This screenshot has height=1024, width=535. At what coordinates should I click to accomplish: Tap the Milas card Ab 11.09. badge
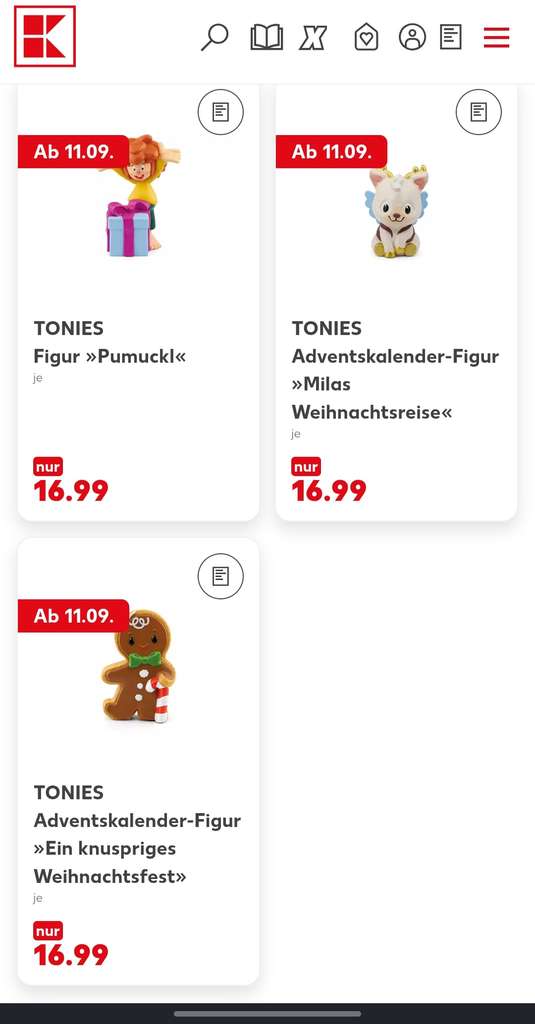[x=331, y=152]
